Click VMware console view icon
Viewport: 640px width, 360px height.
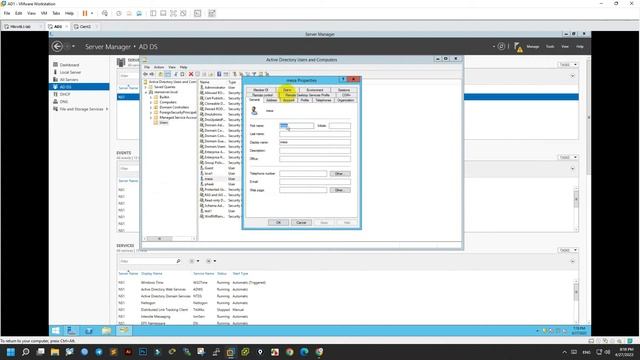click(198, 13)
